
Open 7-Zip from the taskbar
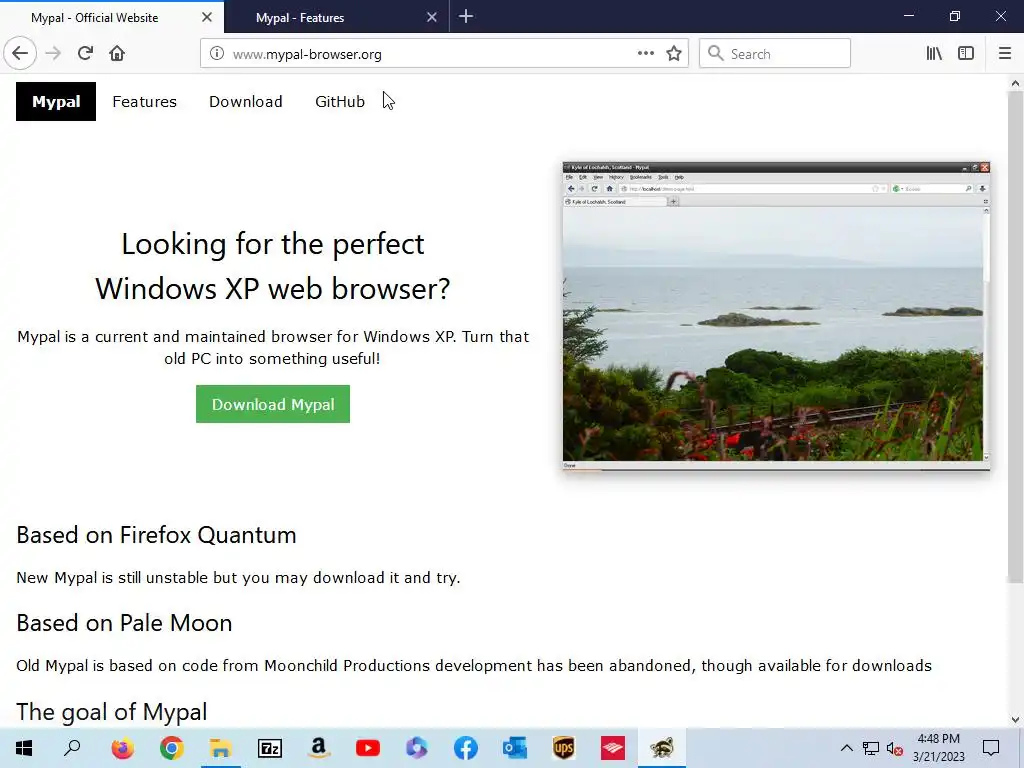pos(270,748)
